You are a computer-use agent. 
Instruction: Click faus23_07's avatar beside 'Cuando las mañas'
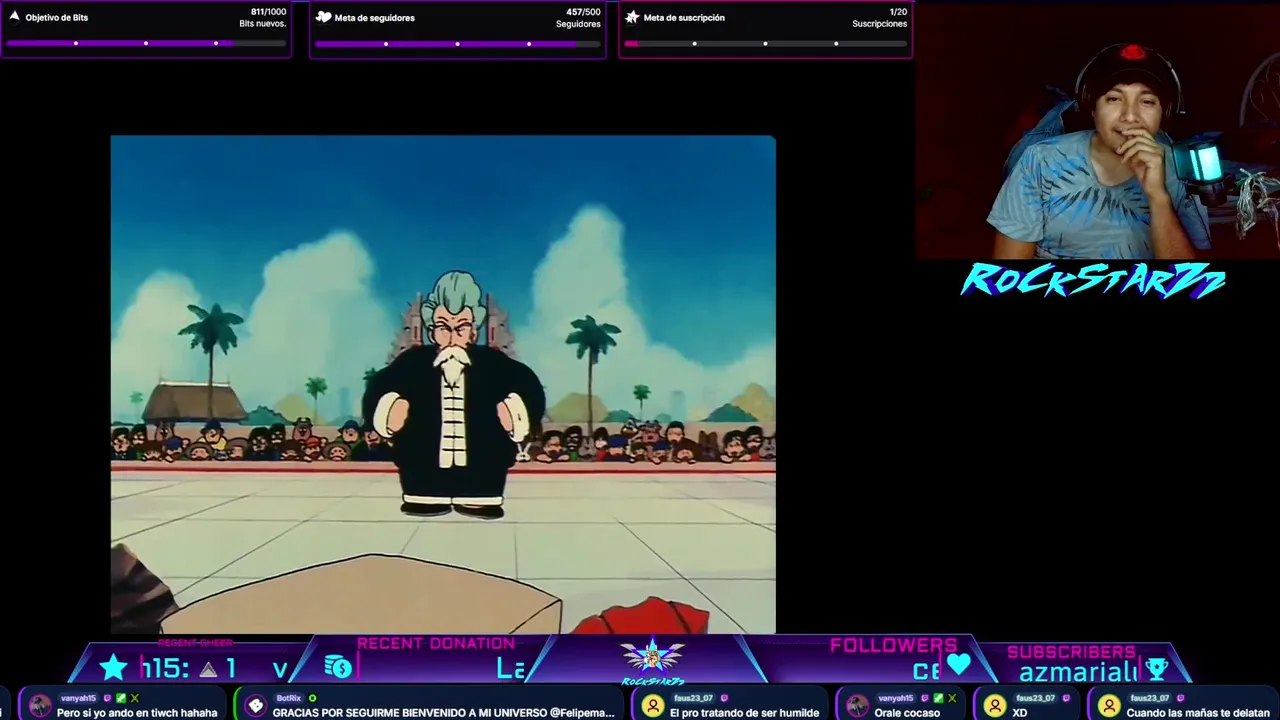pos(1109,706)
